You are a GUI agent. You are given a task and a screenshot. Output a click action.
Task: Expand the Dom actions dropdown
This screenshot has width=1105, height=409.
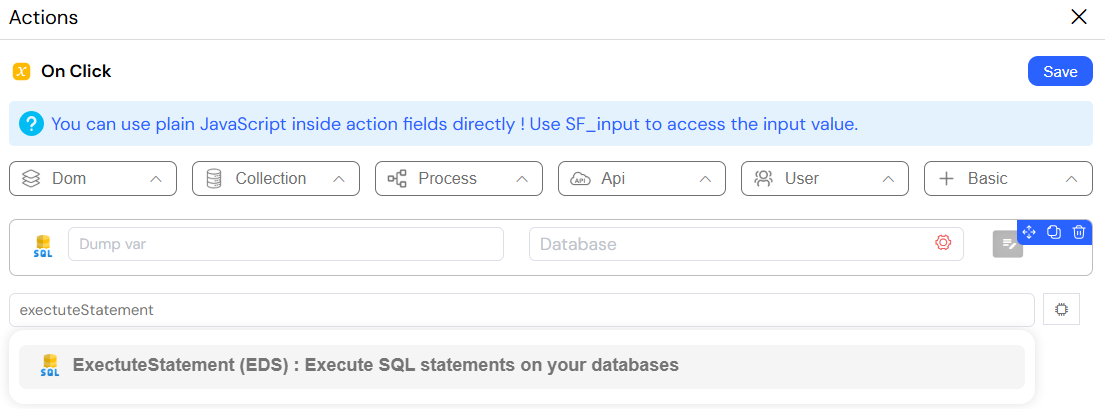click(x=93, y=178)
